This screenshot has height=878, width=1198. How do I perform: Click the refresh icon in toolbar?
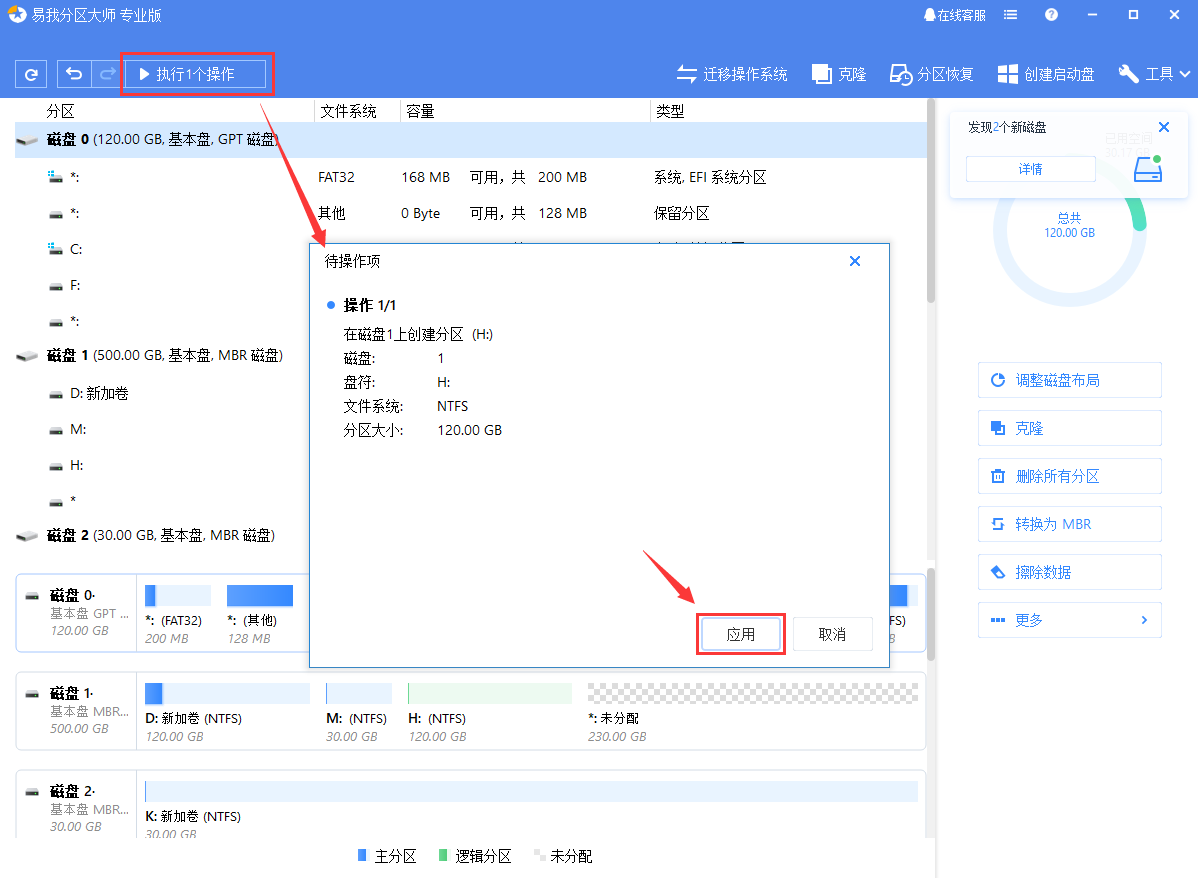[x=31, y=74]
